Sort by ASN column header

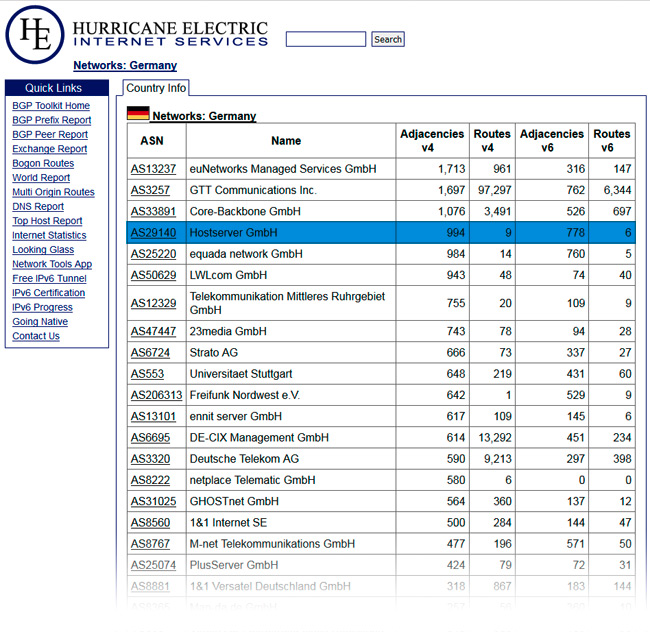(157, 140)
